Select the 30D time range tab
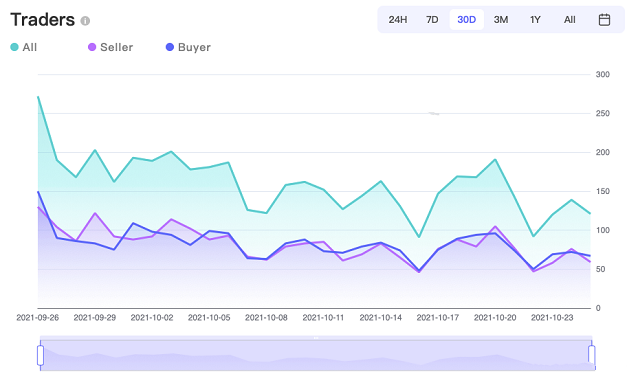The width and height of the screenshot is (632, 382). coord(467,20)
